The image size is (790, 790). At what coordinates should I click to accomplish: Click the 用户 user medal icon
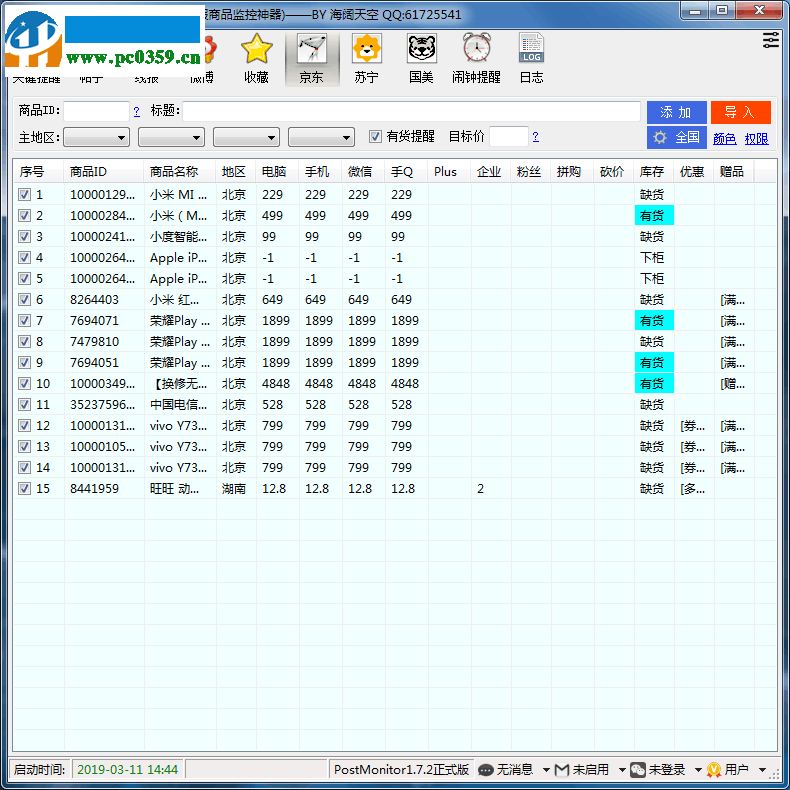pos(714,770)
